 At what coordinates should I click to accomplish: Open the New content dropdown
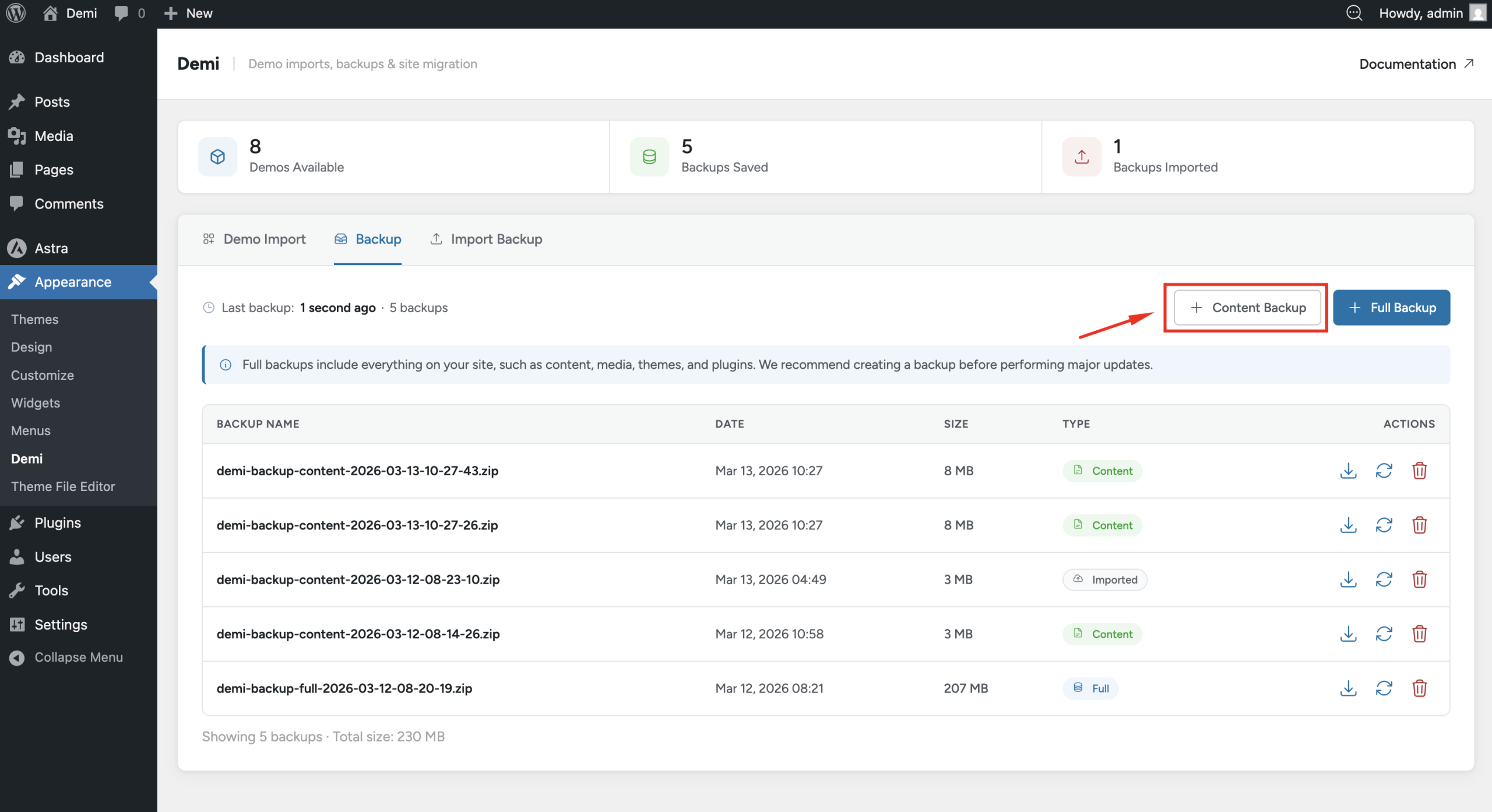[188, 13]
